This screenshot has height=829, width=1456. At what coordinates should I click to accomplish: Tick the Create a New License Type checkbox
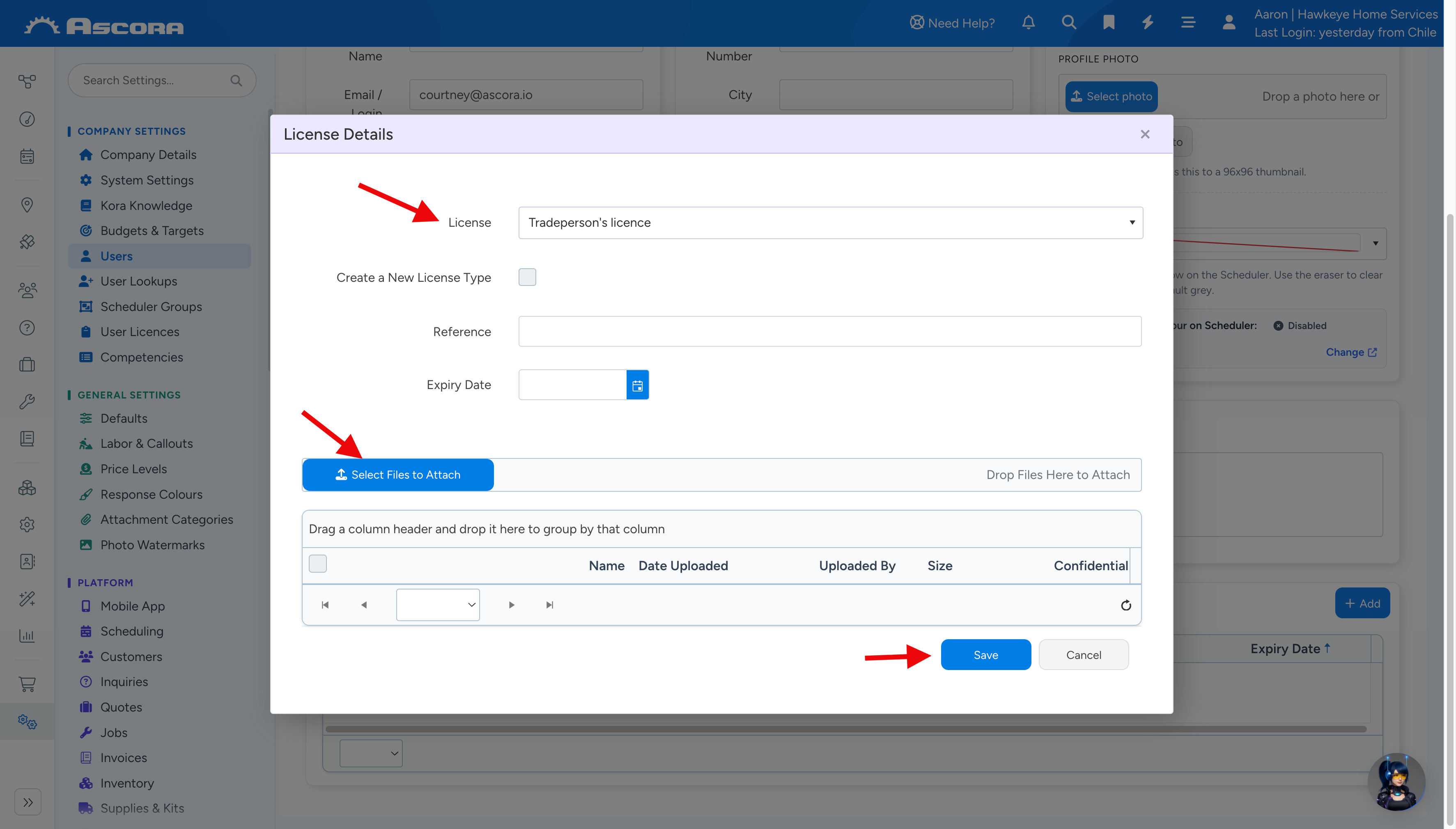[527, 277]
